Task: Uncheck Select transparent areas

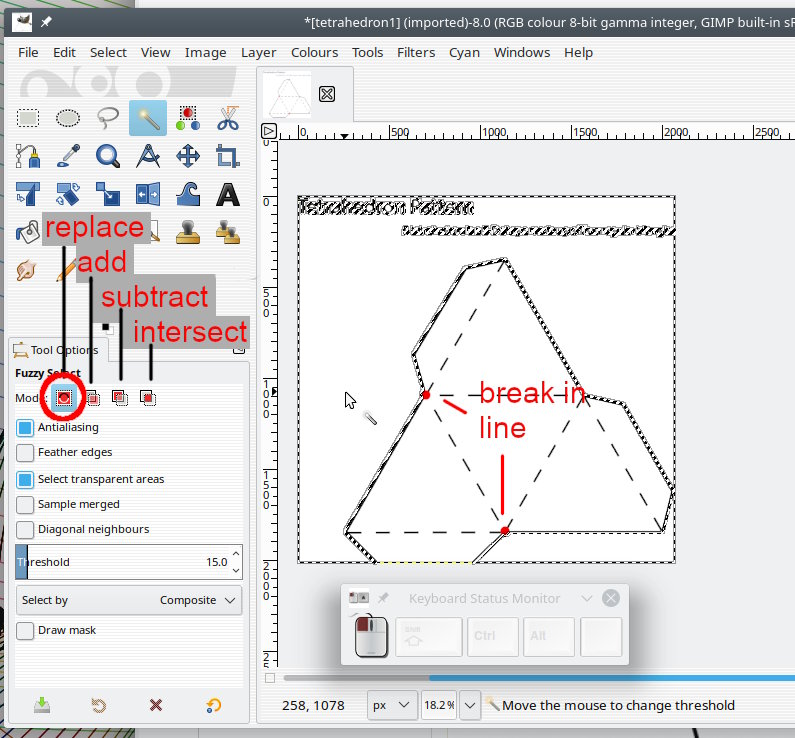Action: (x=25, y=479)
